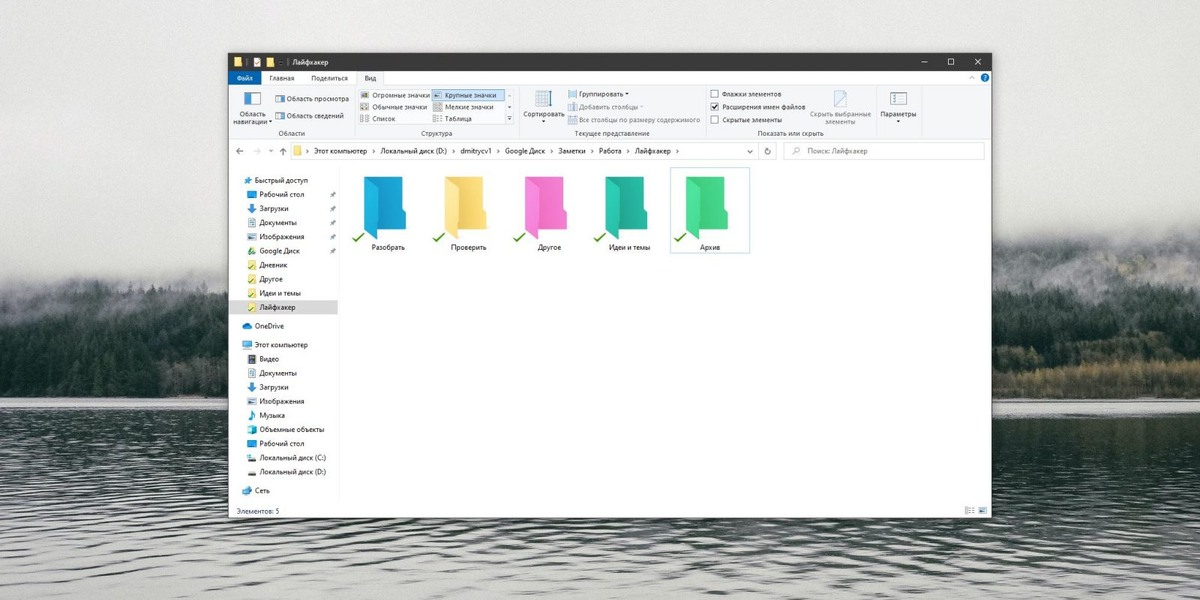Open the ribbon help icon
The width and height of the screenshot is (1200, 600).
(984, 77)
